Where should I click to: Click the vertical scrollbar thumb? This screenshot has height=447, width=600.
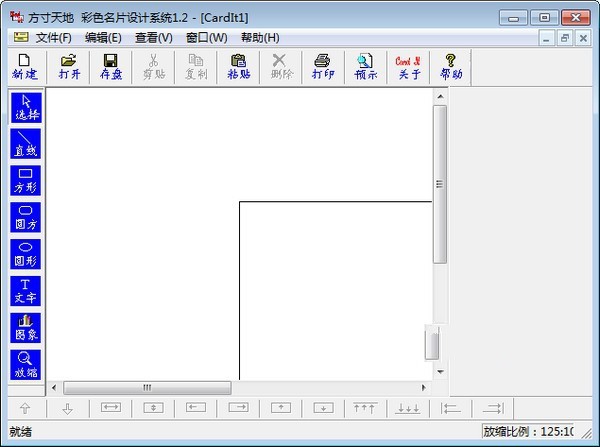[x=440, y=184]
